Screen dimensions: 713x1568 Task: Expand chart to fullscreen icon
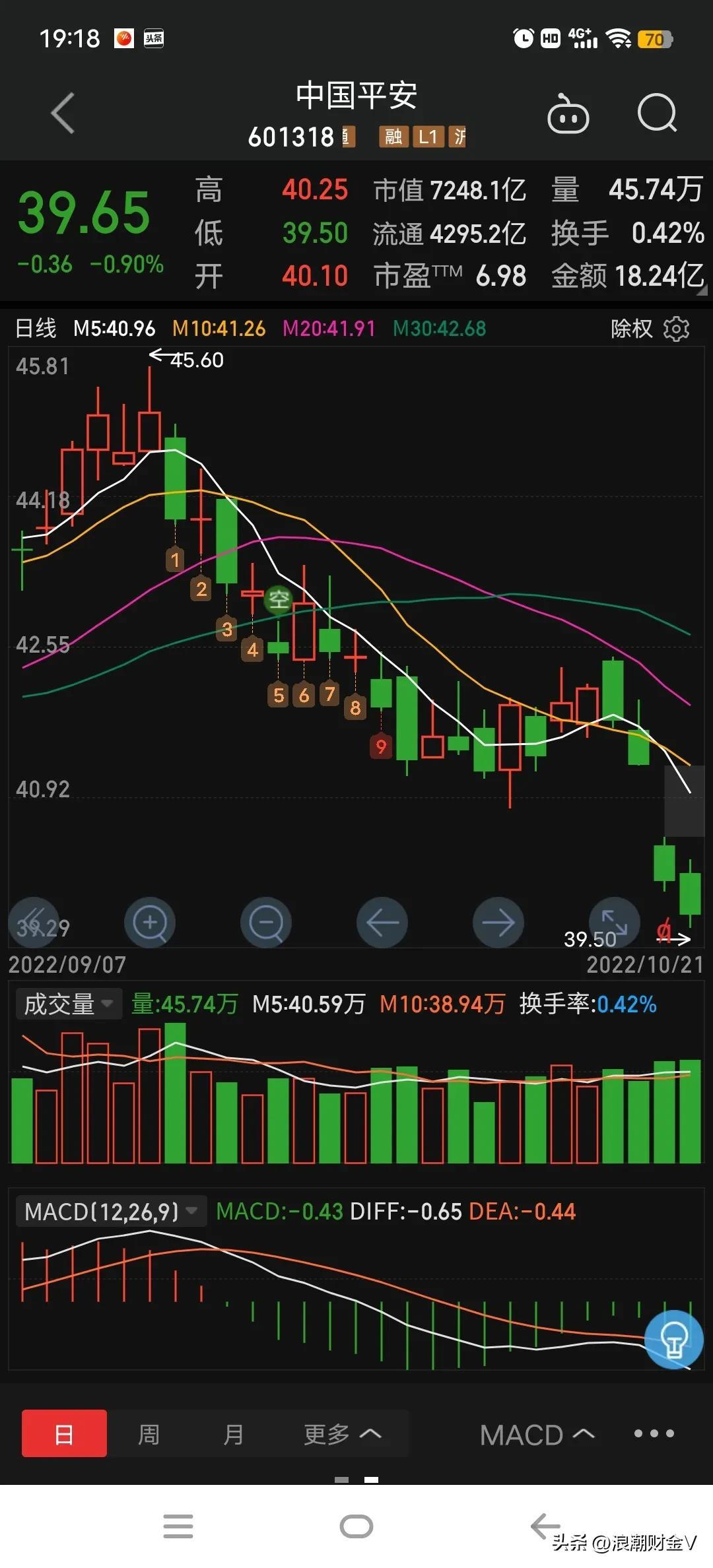point(615,922)
